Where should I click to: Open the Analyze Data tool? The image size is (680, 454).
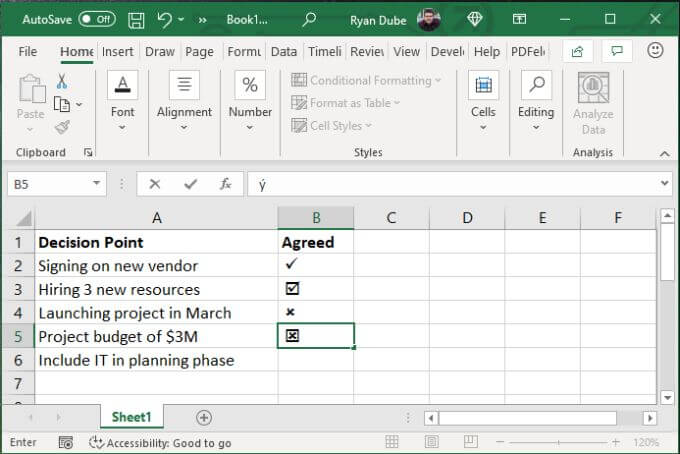tap(593, 103)
